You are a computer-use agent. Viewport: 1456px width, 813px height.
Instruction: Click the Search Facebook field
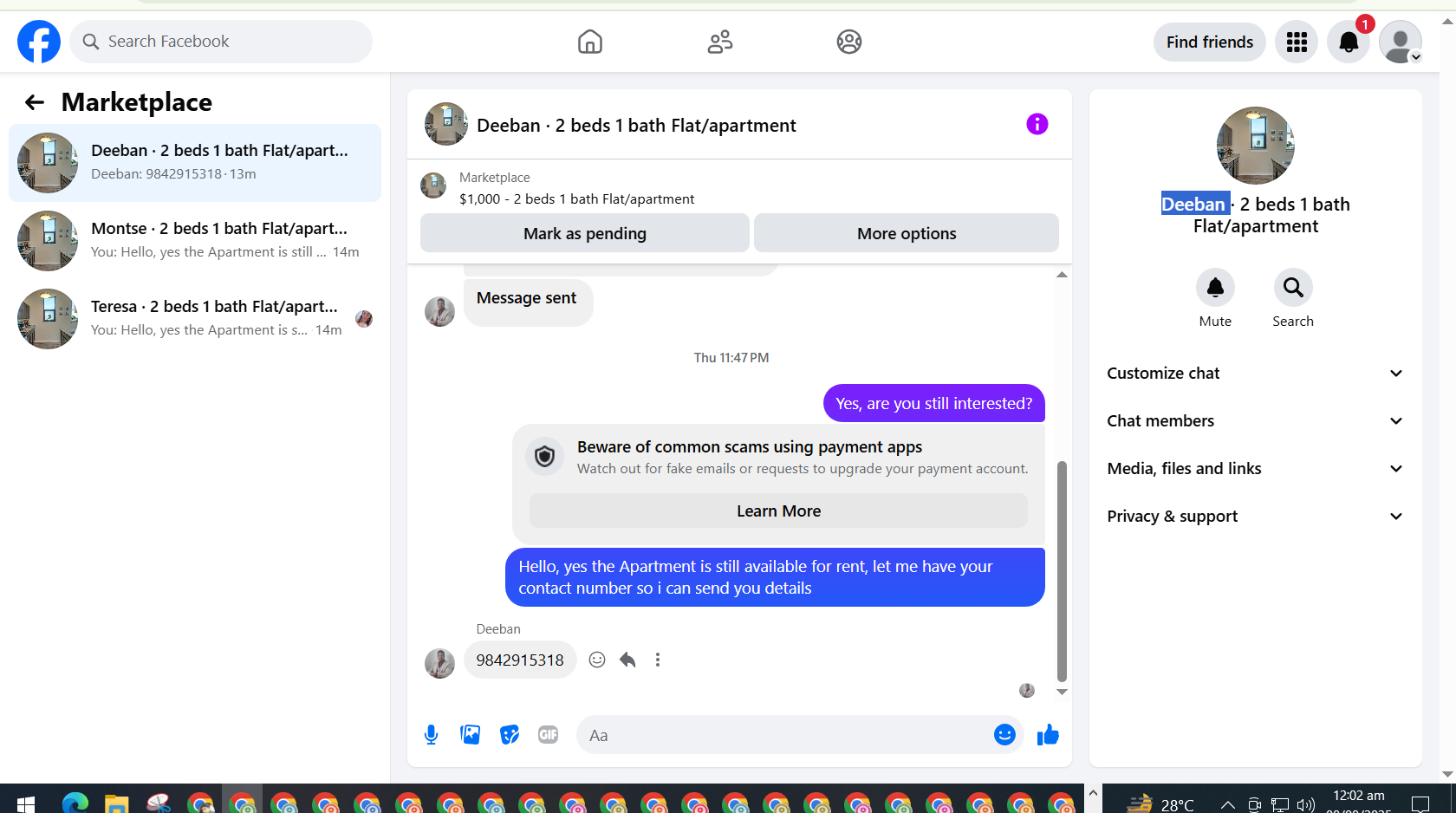[221, 42]
